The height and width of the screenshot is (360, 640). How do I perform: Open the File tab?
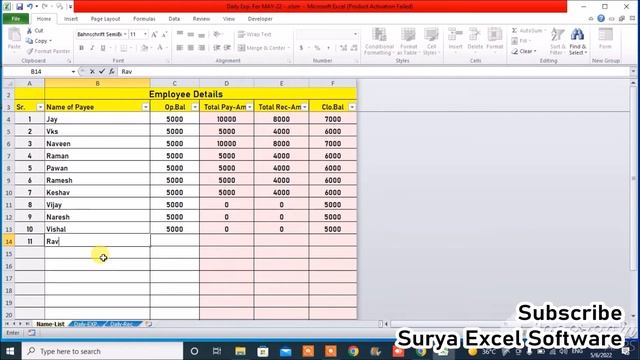[x=16, y=19]
